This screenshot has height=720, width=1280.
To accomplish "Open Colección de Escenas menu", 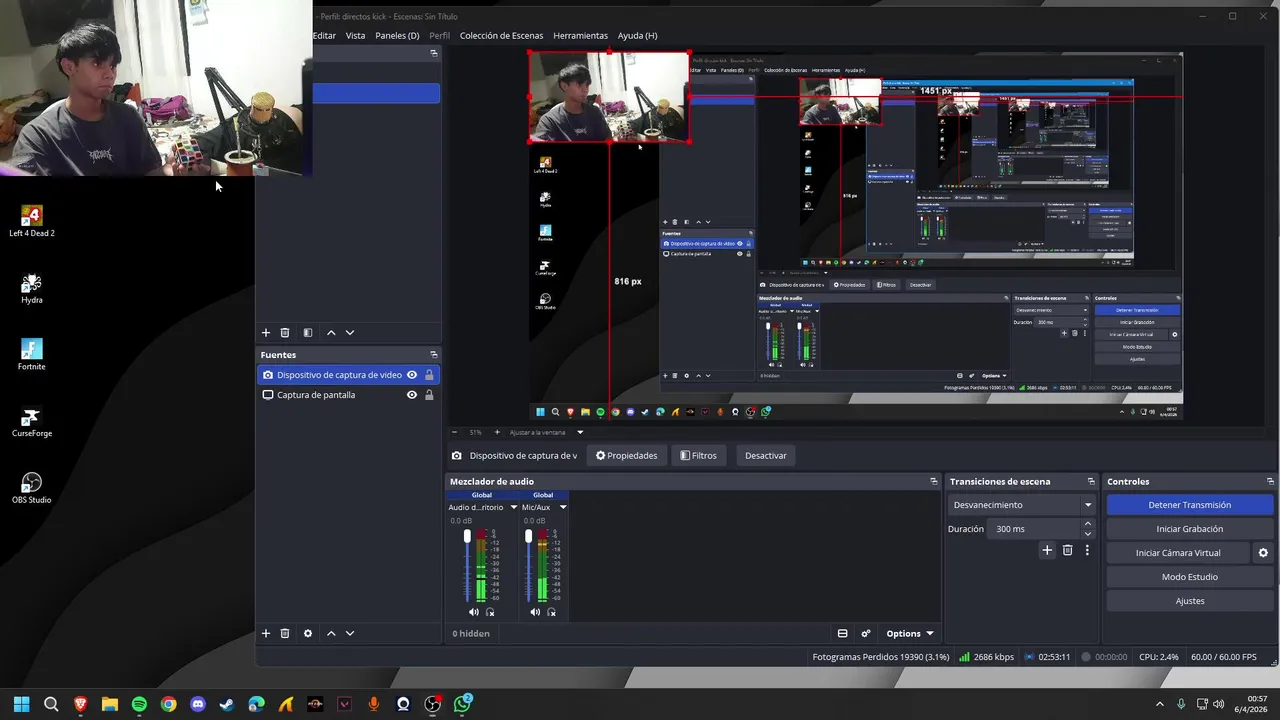I will (x=501, y=35).
